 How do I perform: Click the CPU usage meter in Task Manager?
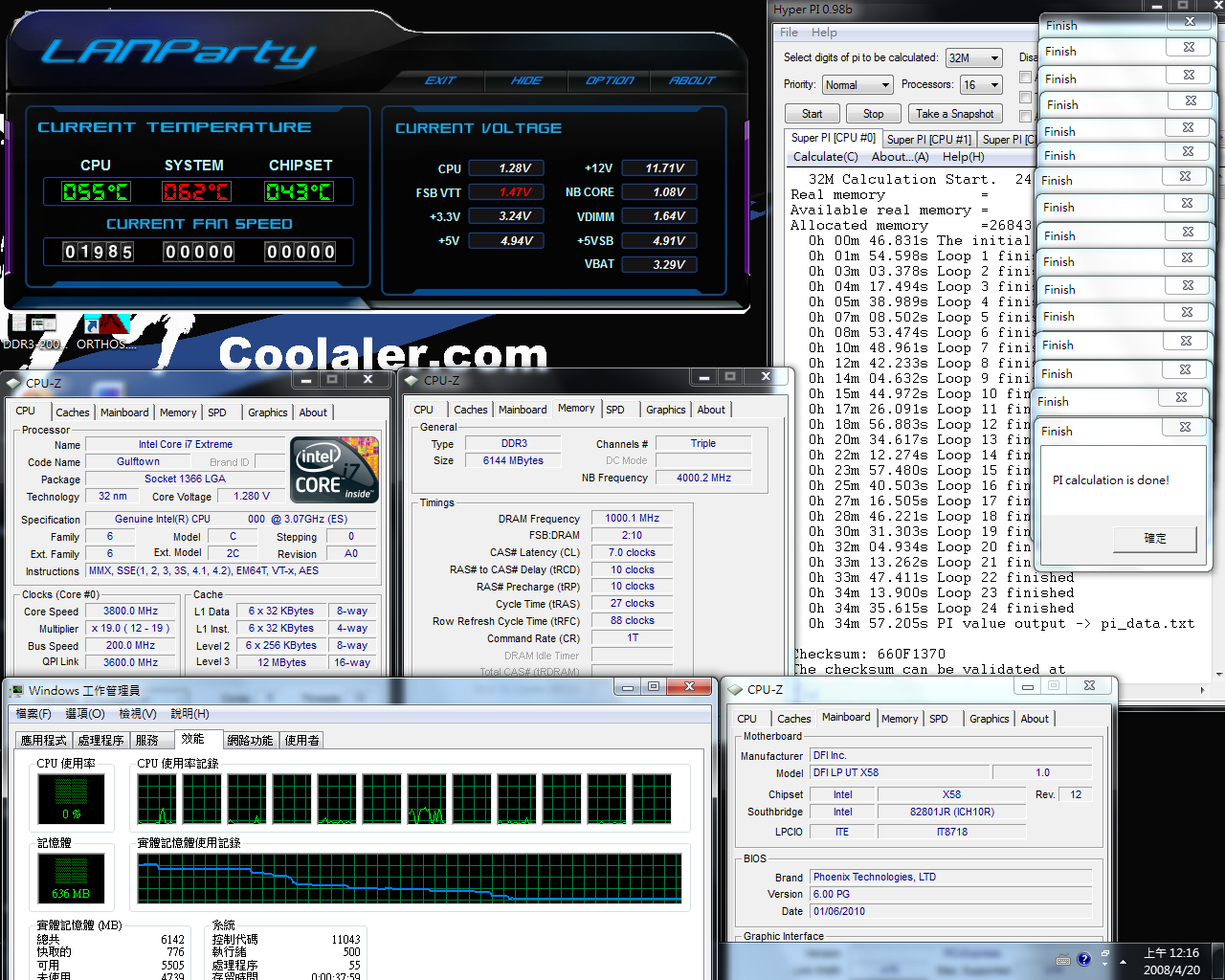pos(71,798)
